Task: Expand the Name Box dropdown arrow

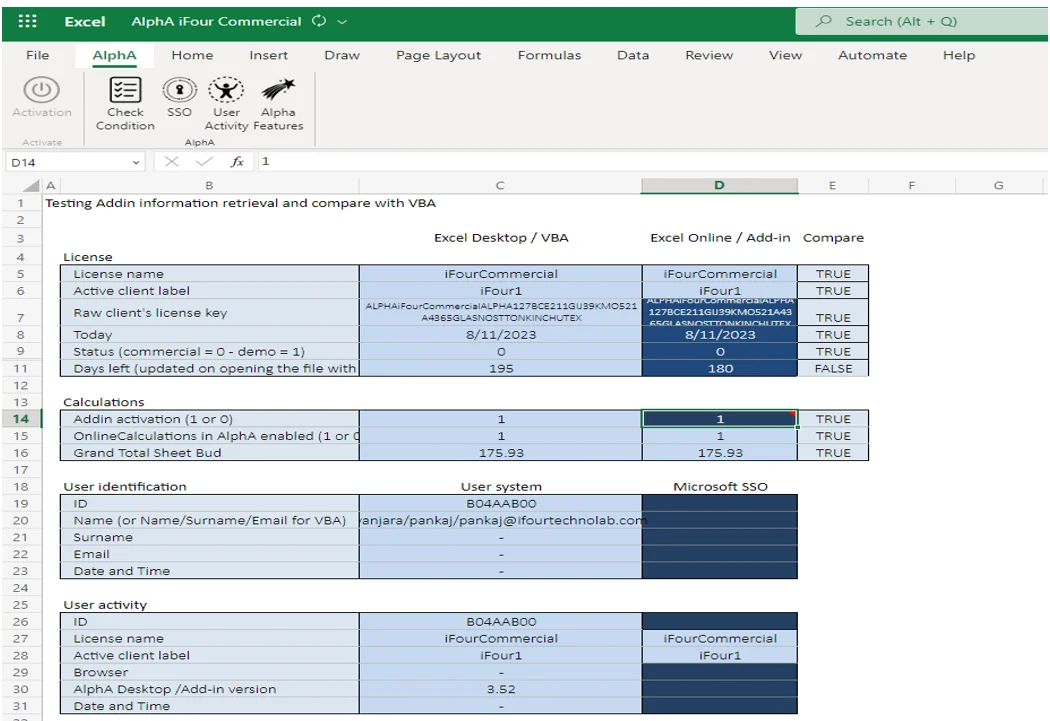Action: (x=136, y=162)
